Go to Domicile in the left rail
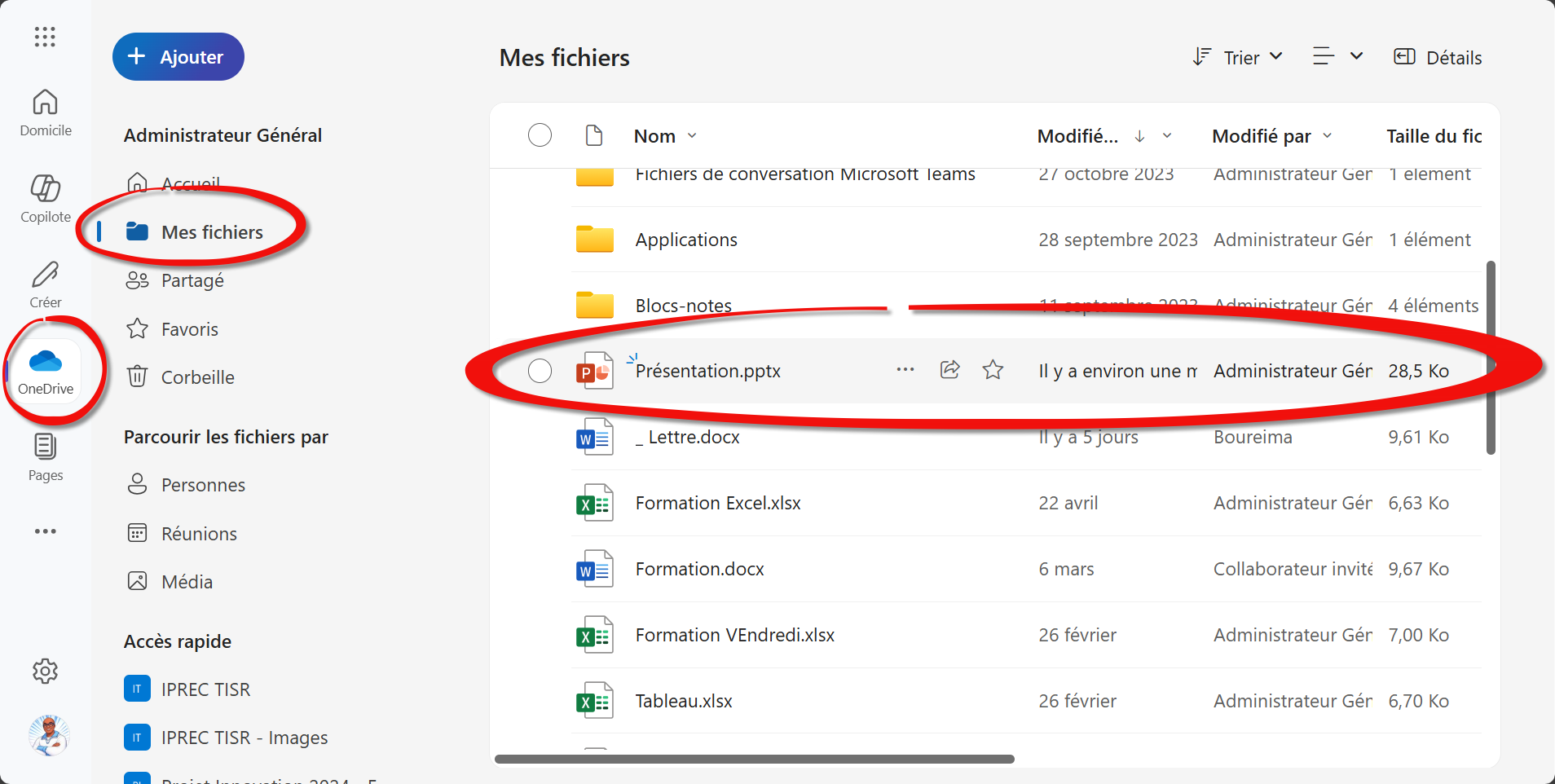The height and width of the screenshot is (784, 1555). (x=46, y=112)
